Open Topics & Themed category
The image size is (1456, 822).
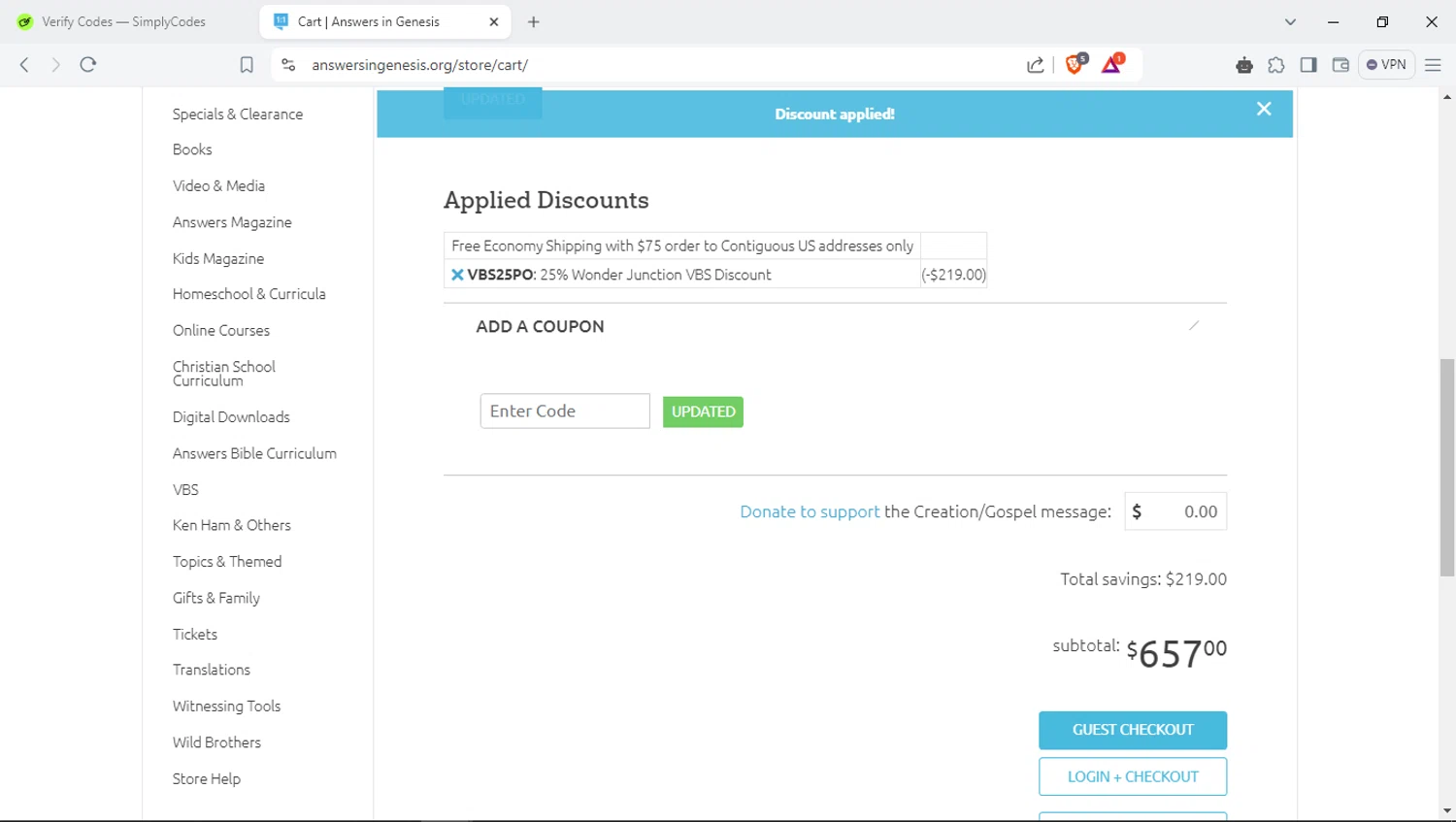click(227, 562)
